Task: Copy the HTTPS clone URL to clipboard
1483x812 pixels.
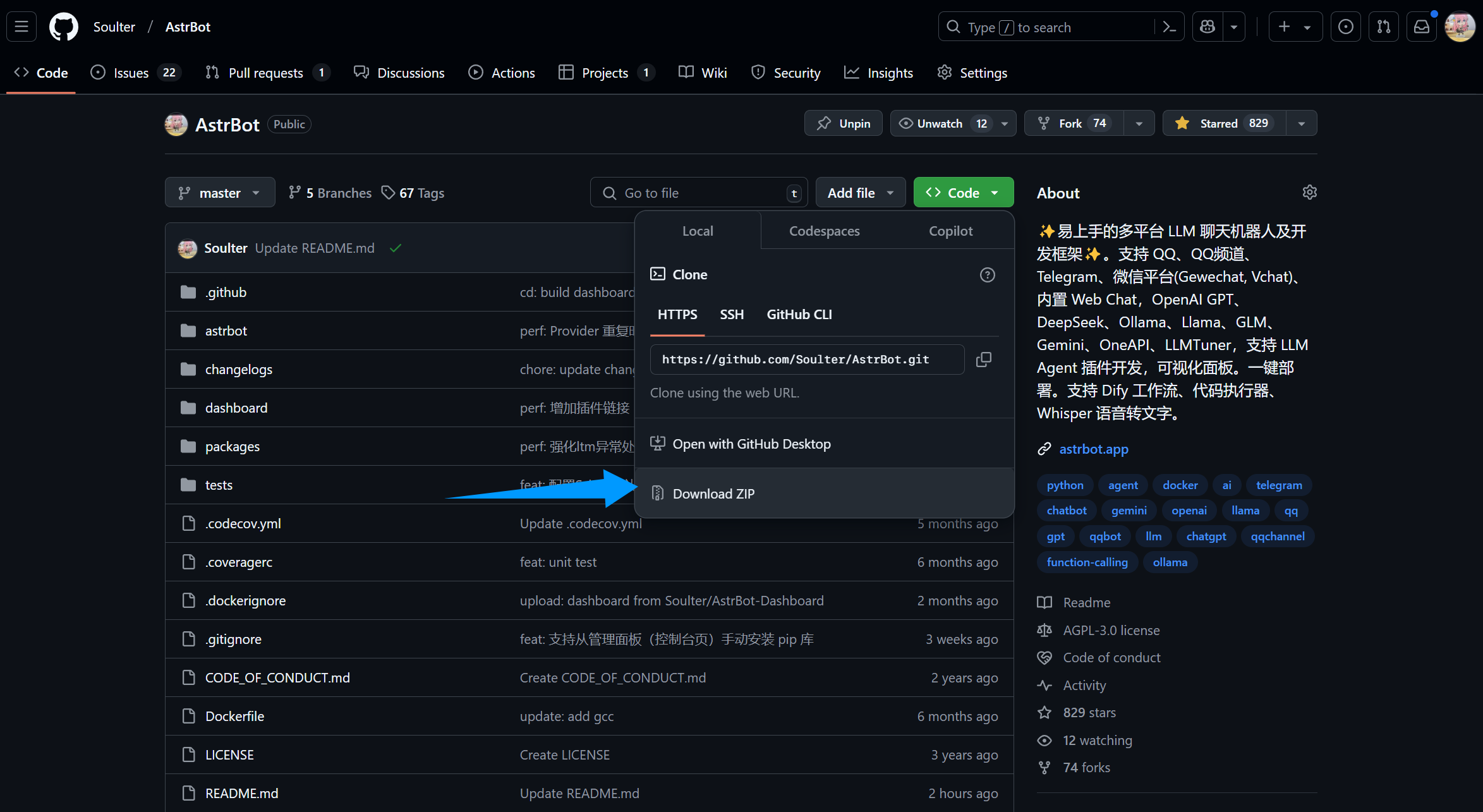Action: 983,360
